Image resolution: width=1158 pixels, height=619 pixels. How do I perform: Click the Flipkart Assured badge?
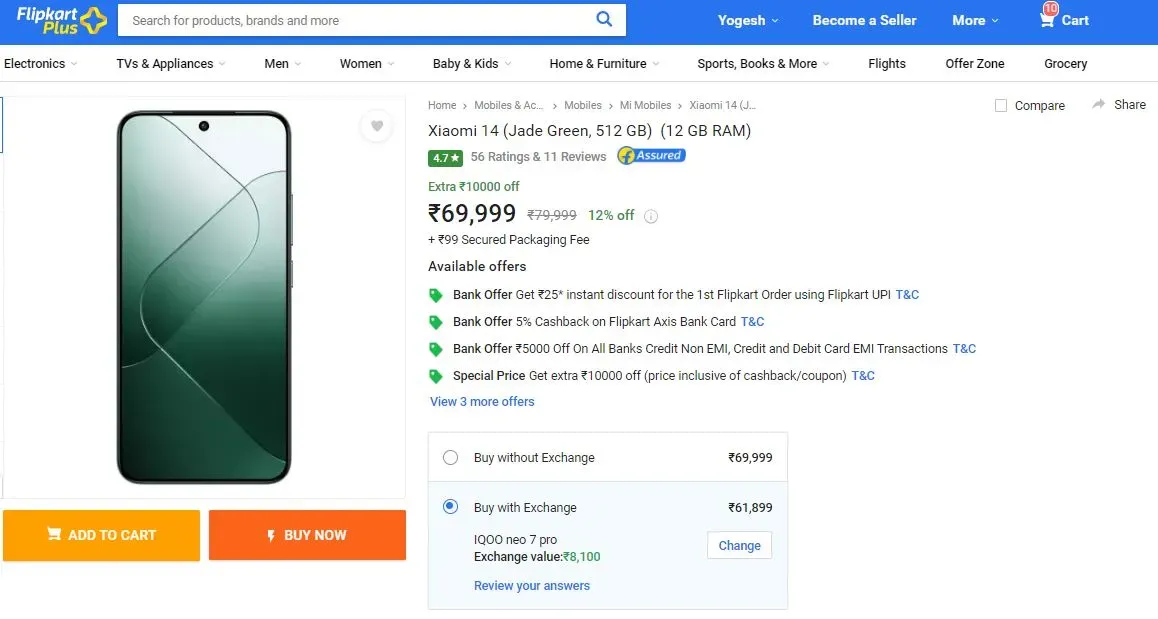pos(651,156)
